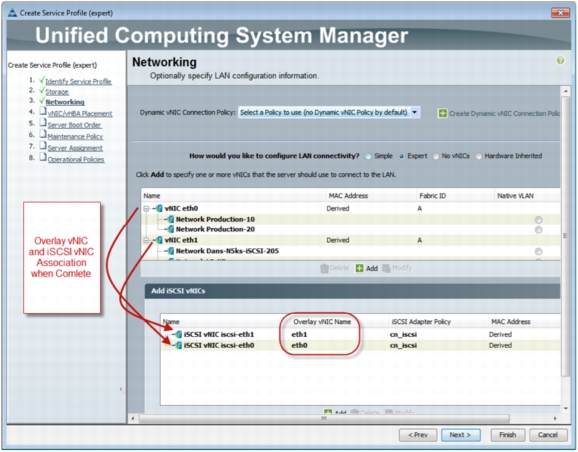Click right arrow of horizontal scrollbar
This screenshot has height=452, width=578.
point(555,419)
